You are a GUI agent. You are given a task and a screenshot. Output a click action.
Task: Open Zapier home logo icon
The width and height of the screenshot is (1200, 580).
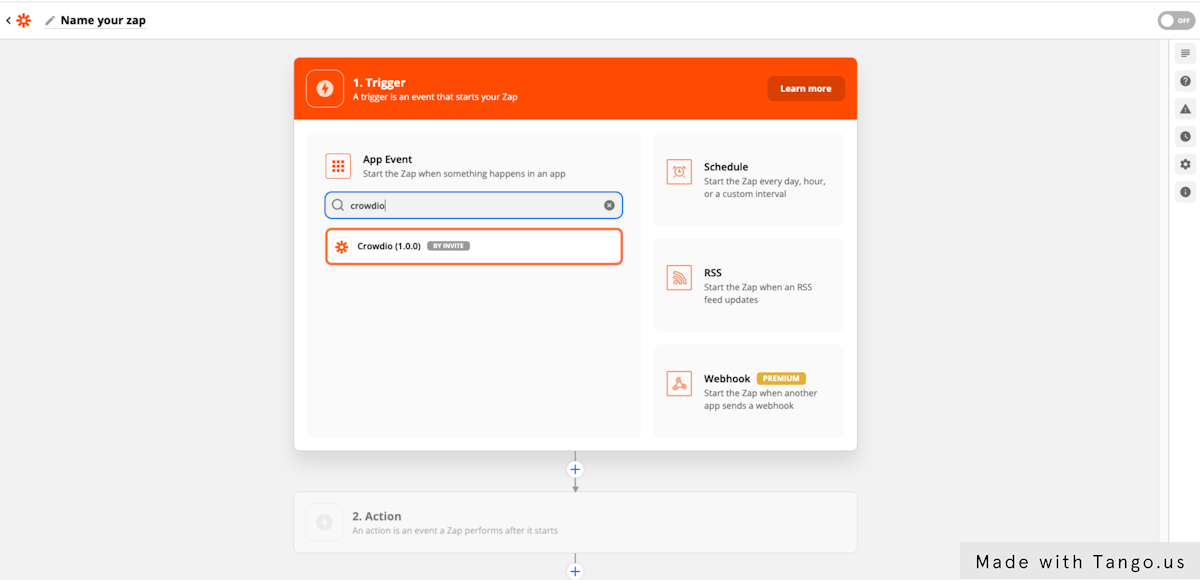(x=23, y=20)
